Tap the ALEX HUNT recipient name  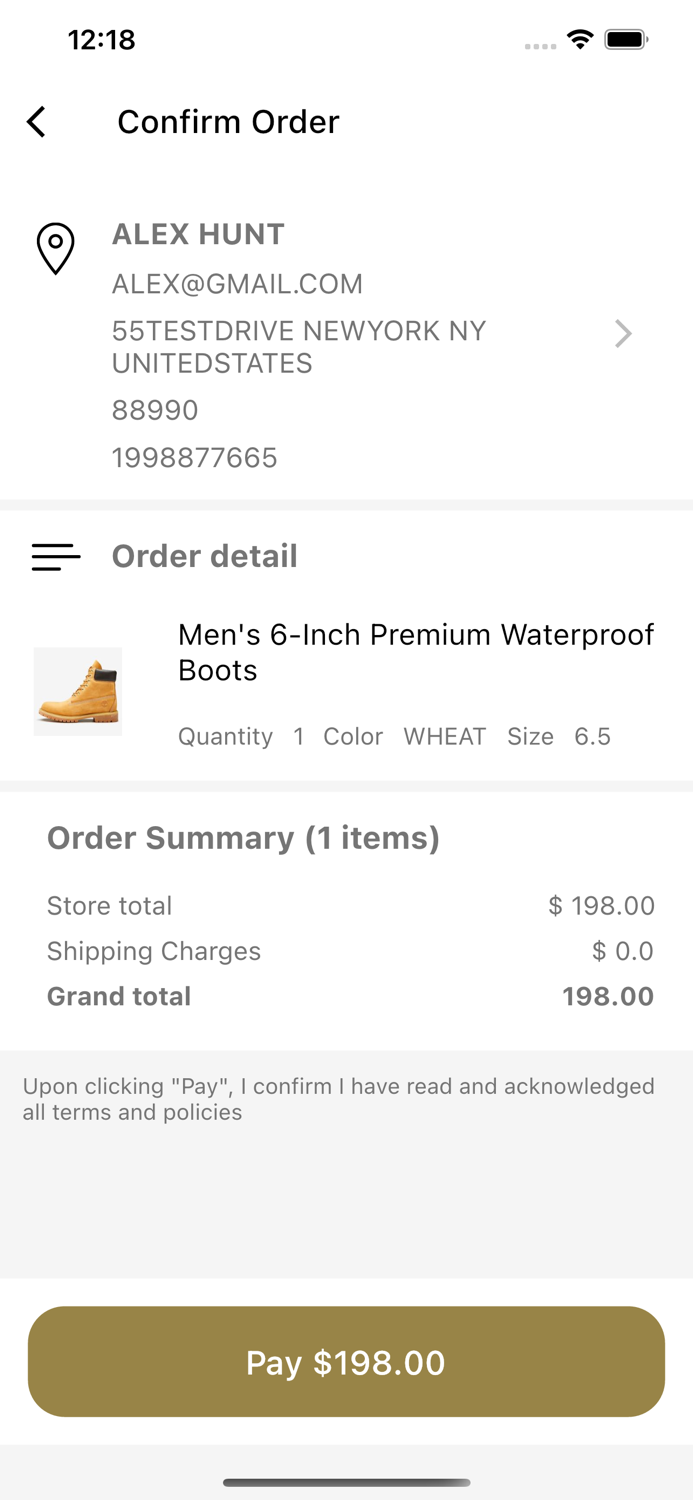click(198, 234)
